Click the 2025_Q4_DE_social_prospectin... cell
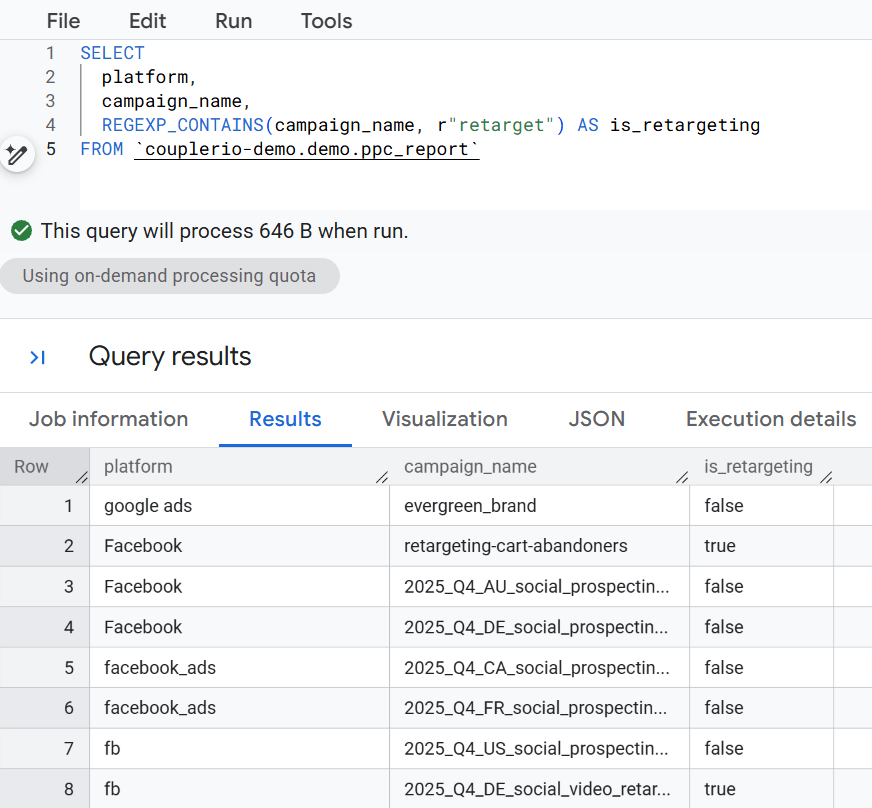This screenshot has width=872, height=808. pos(540,627)
